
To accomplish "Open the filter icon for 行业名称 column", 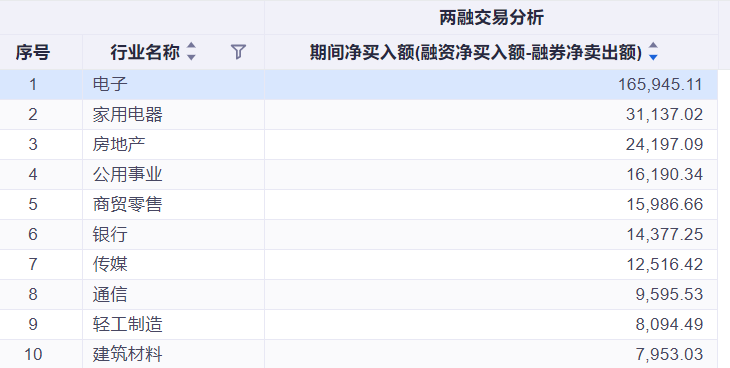I will (x=238, y=52).
